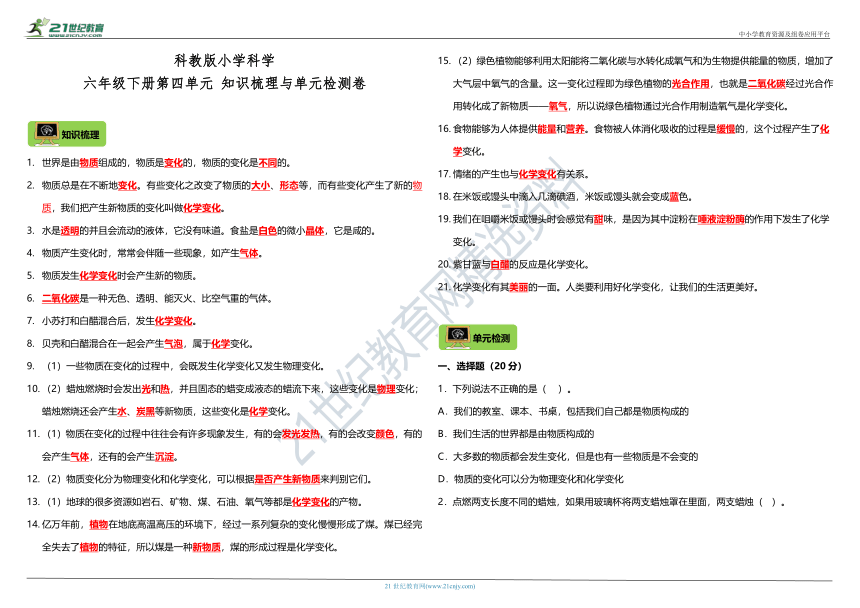Select the line starting 世界是由物质组成的

pos(159,163)
